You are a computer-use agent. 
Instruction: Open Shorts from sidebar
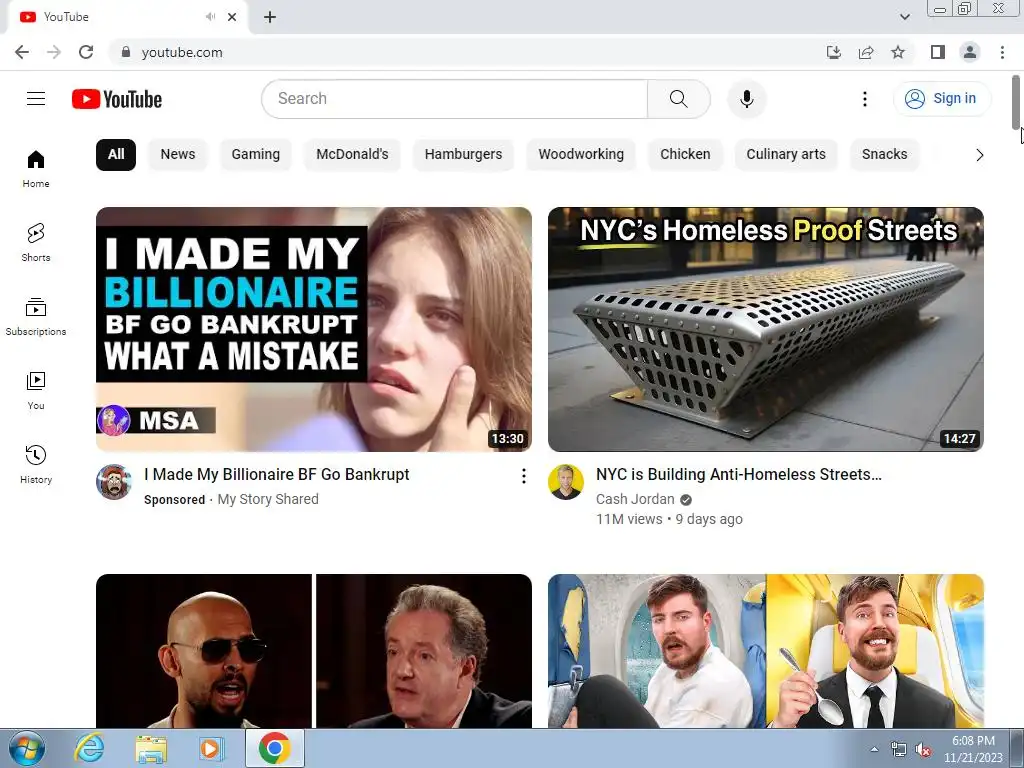pos(36,242)
